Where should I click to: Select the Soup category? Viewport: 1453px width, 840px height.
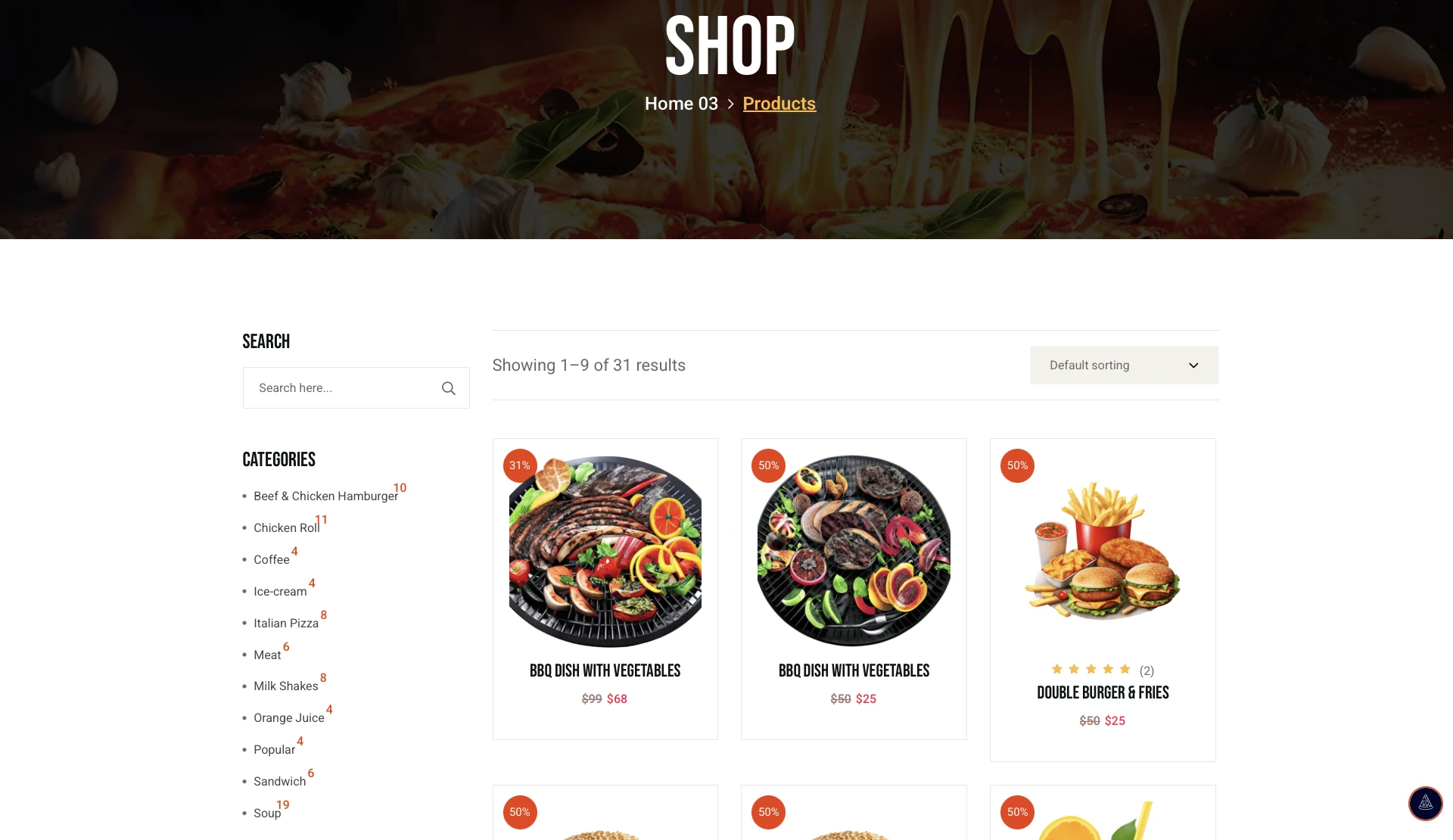pos(267,813)
